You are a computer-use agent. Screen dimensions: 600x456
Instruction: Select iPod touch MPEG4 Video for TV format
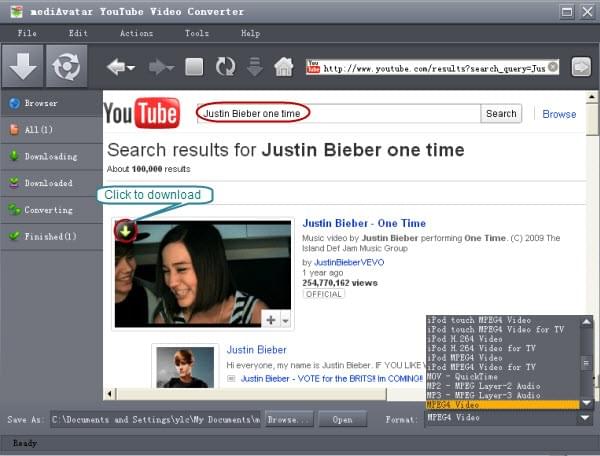(502, 329)
